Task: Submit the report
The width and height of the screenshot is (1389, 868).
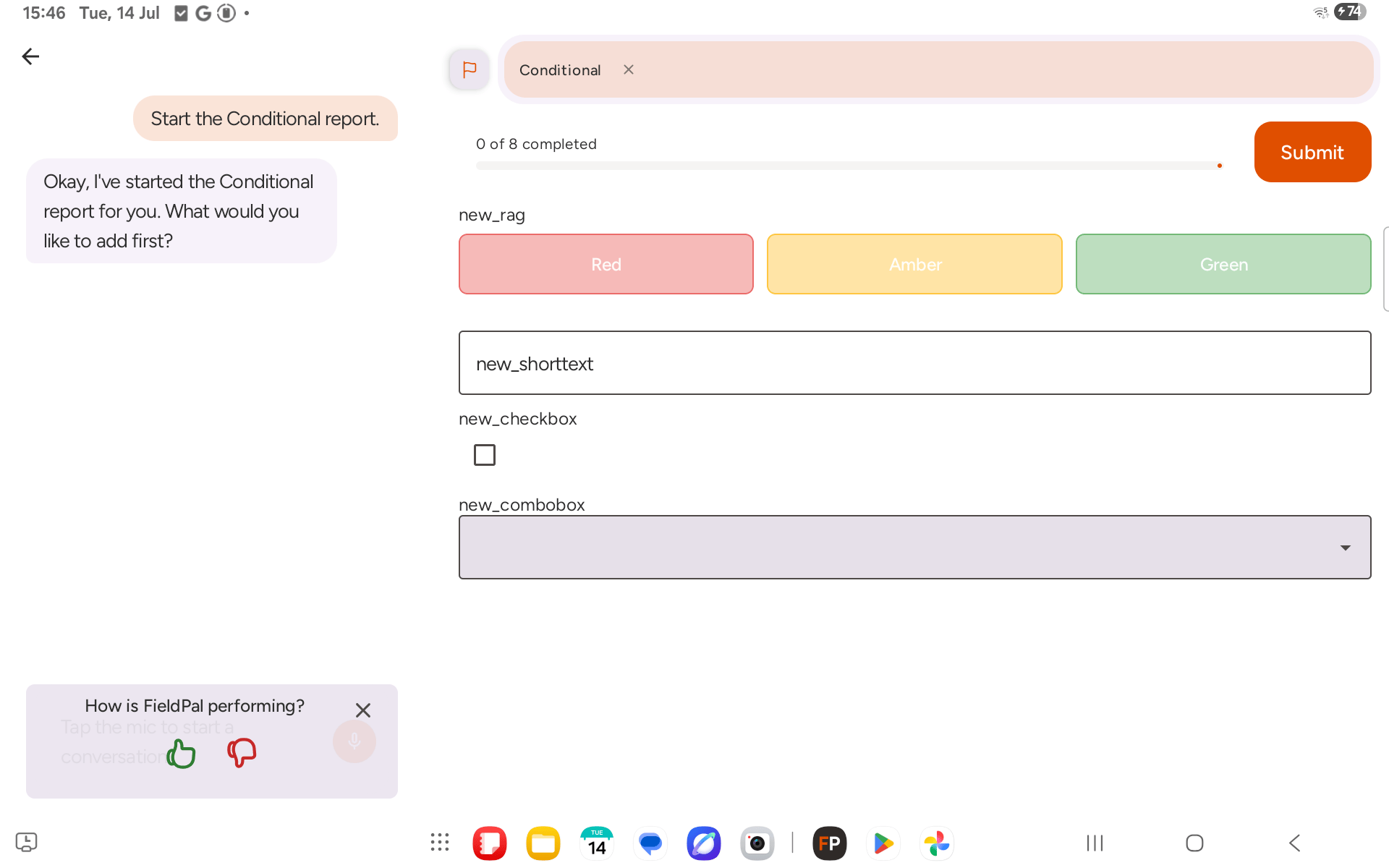Action: point(1312,152)
